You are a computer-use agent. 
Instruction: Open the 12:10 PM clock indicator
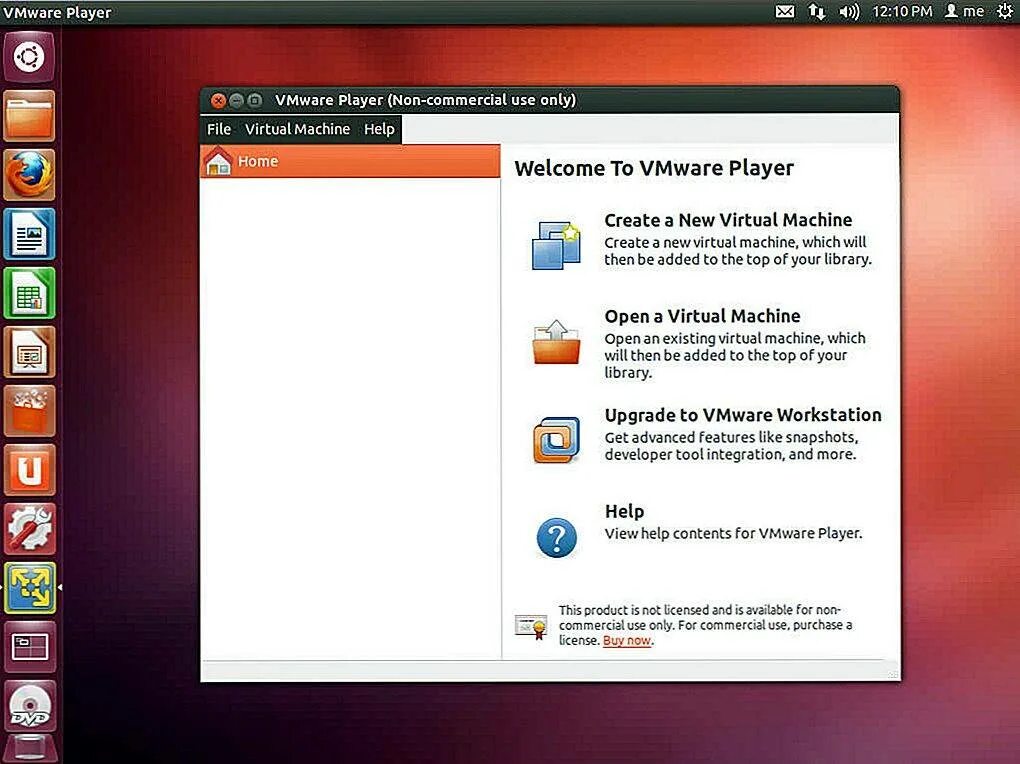pos(902,12)
